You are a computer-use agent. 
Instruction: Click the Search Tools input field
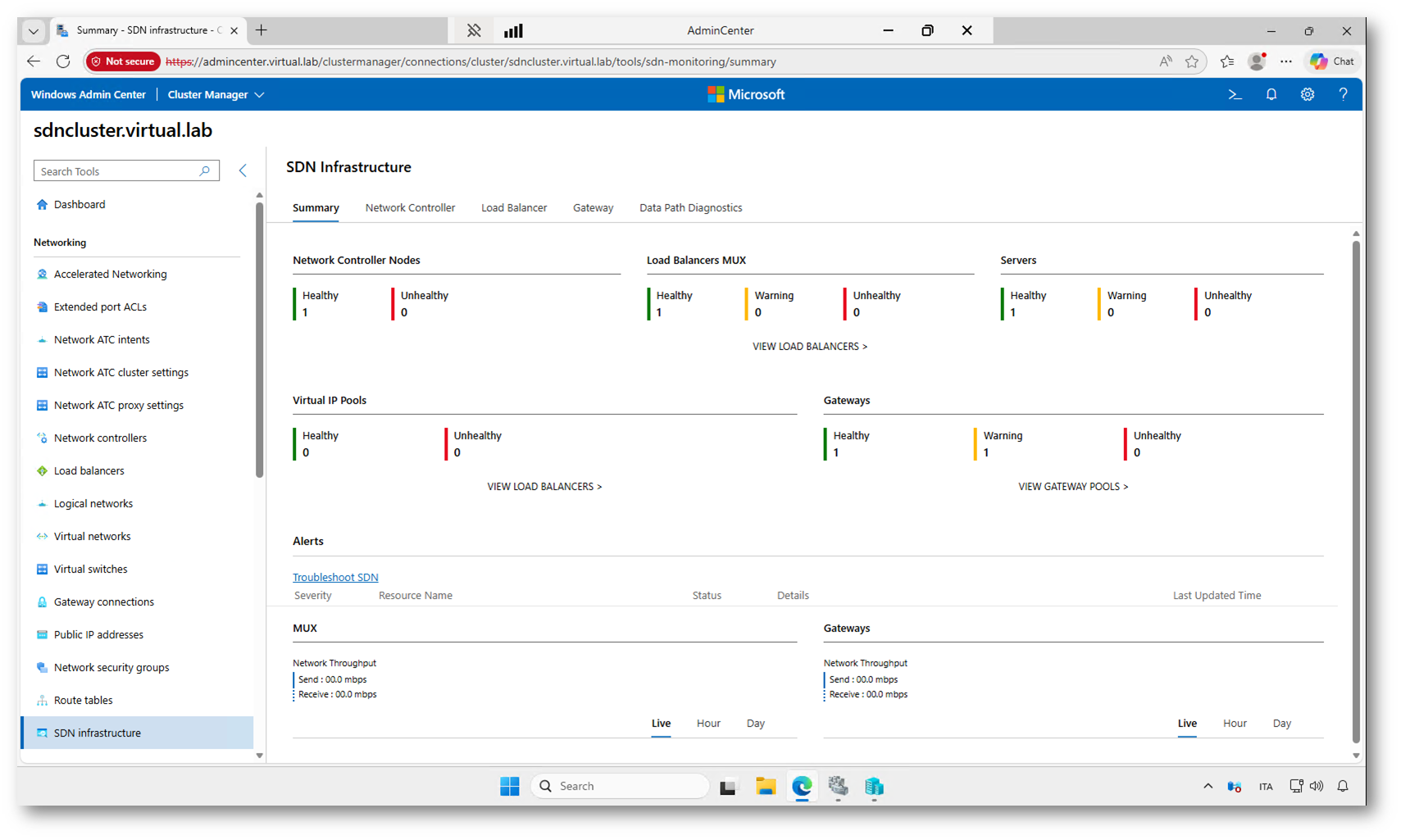coord(117,171)
